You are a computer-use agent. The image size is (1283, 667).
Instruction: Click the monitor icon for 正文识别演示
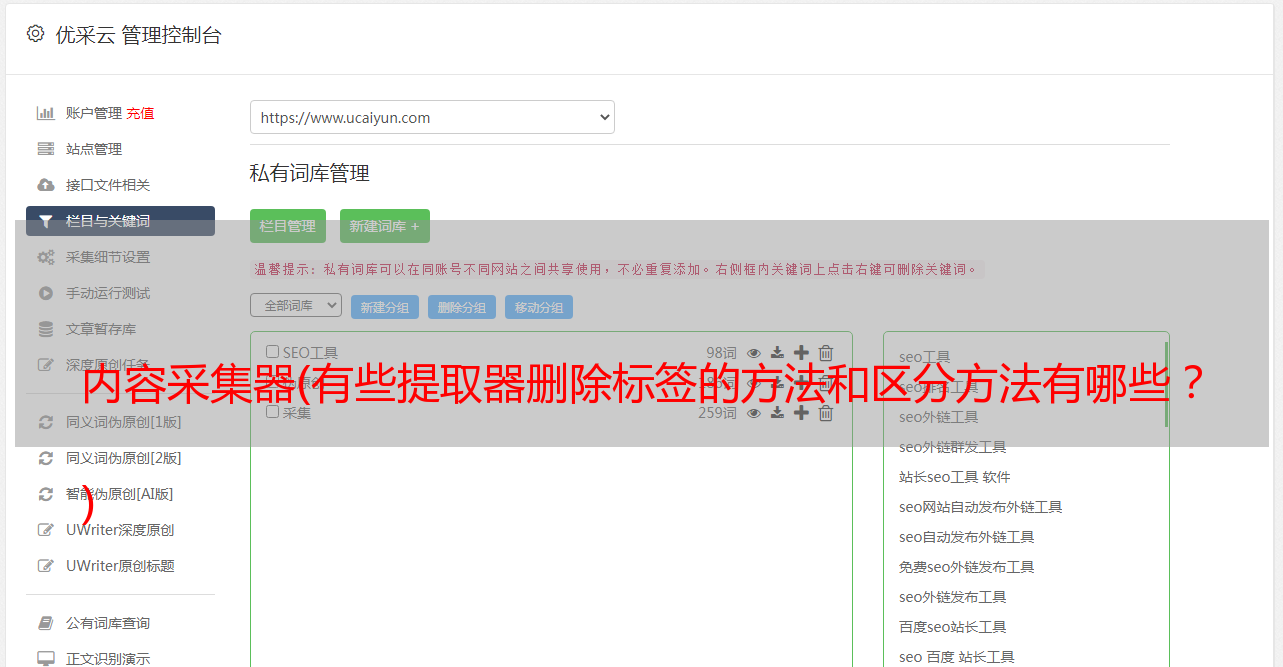[x=46, y=659]
